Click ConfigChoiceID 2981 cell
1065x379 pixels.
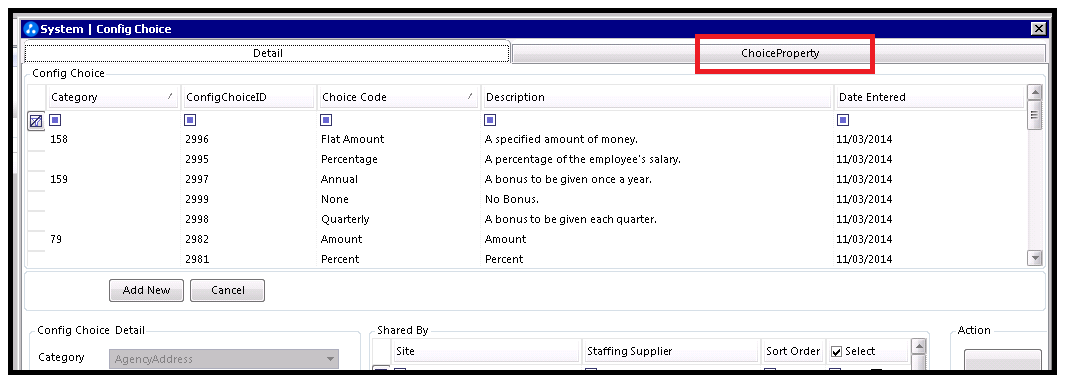point(197,259)
